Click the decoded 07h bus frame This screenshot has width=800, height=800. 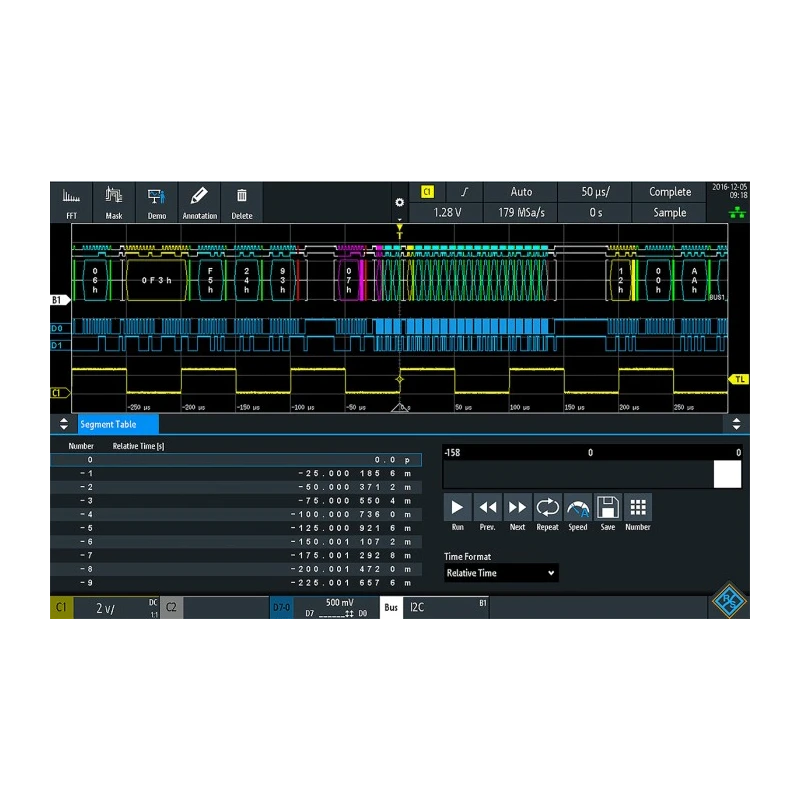(349, 280)
